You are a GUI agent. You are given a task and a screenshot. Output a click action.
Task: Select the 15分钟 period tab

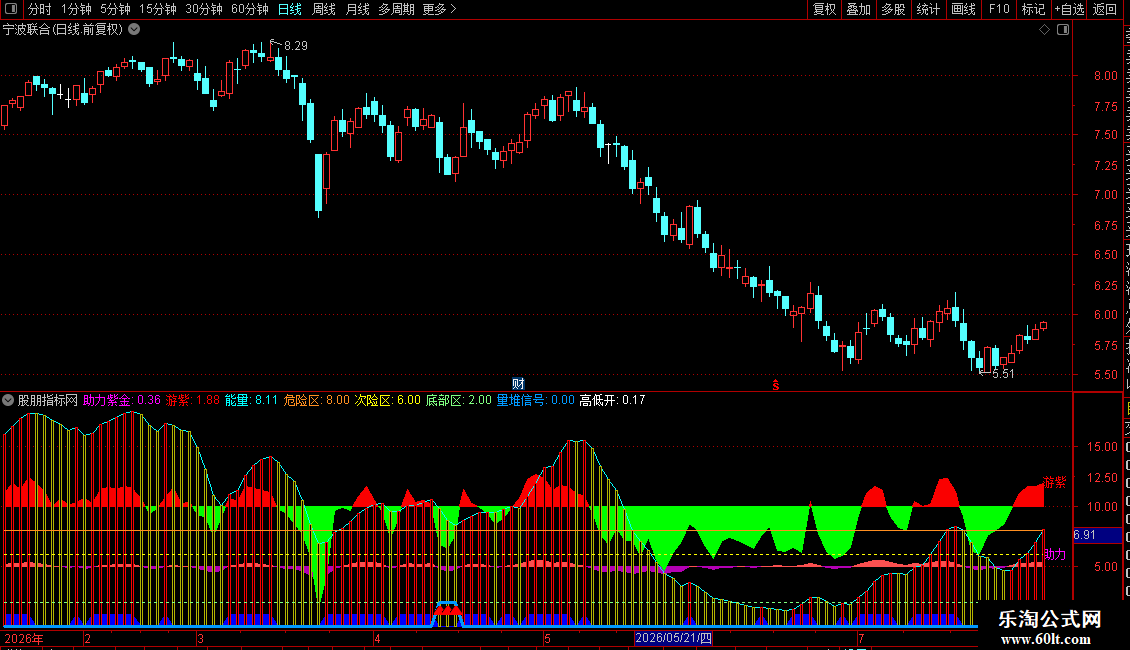click(157, 9)
